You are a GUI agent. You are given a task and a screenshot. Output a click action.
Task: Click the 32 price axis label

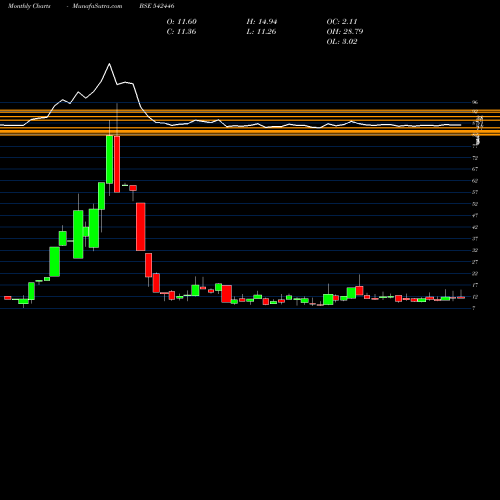tap(475, 250)
